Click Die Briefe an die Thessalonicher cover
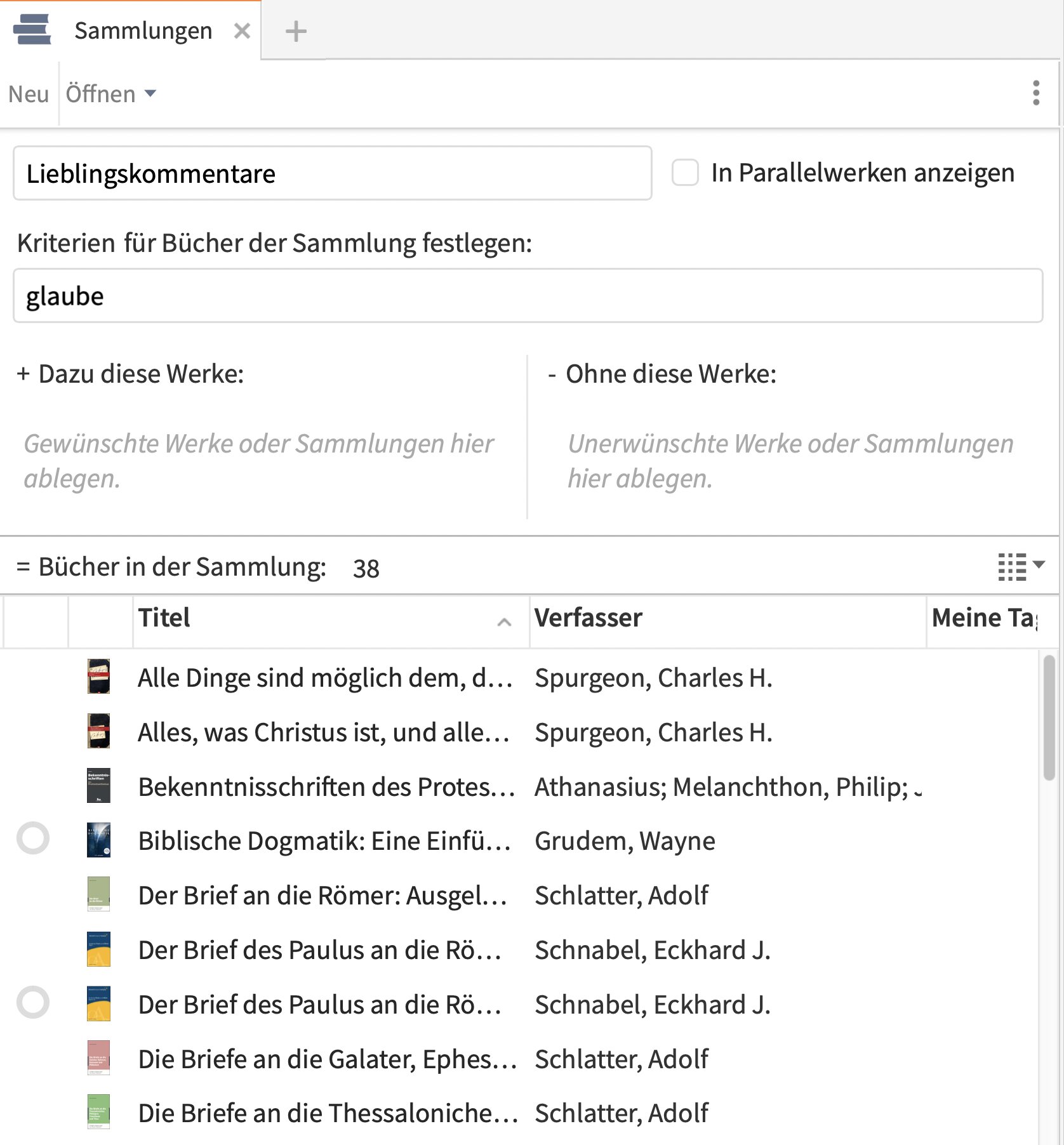This screenshot has height=1145, width=1064. 98,1112
